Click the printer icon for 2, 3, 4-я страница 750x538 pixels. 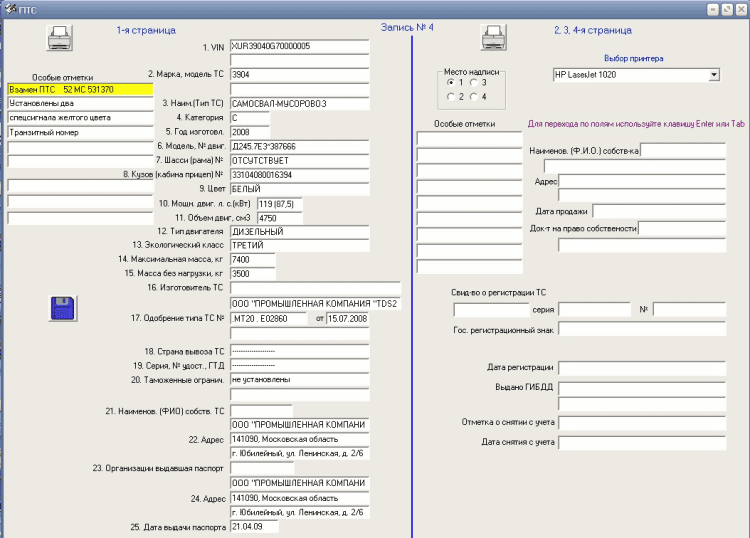pyautogui.click(x=494, y=37)
